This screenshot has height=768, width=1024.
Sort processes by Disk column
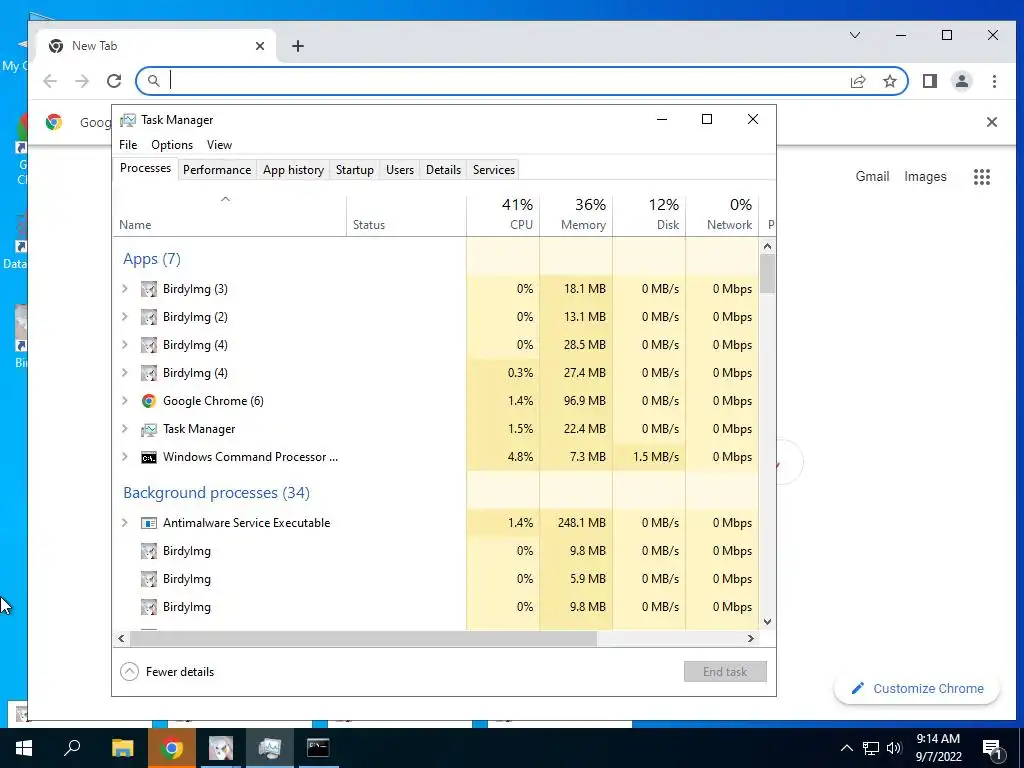(649, 215)
